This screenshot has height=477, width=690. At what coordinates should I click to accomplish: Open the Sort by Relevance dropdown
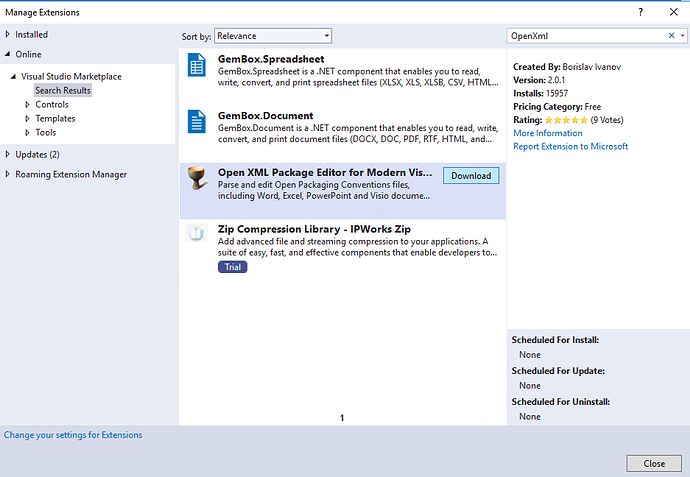(x=272, y=36)
